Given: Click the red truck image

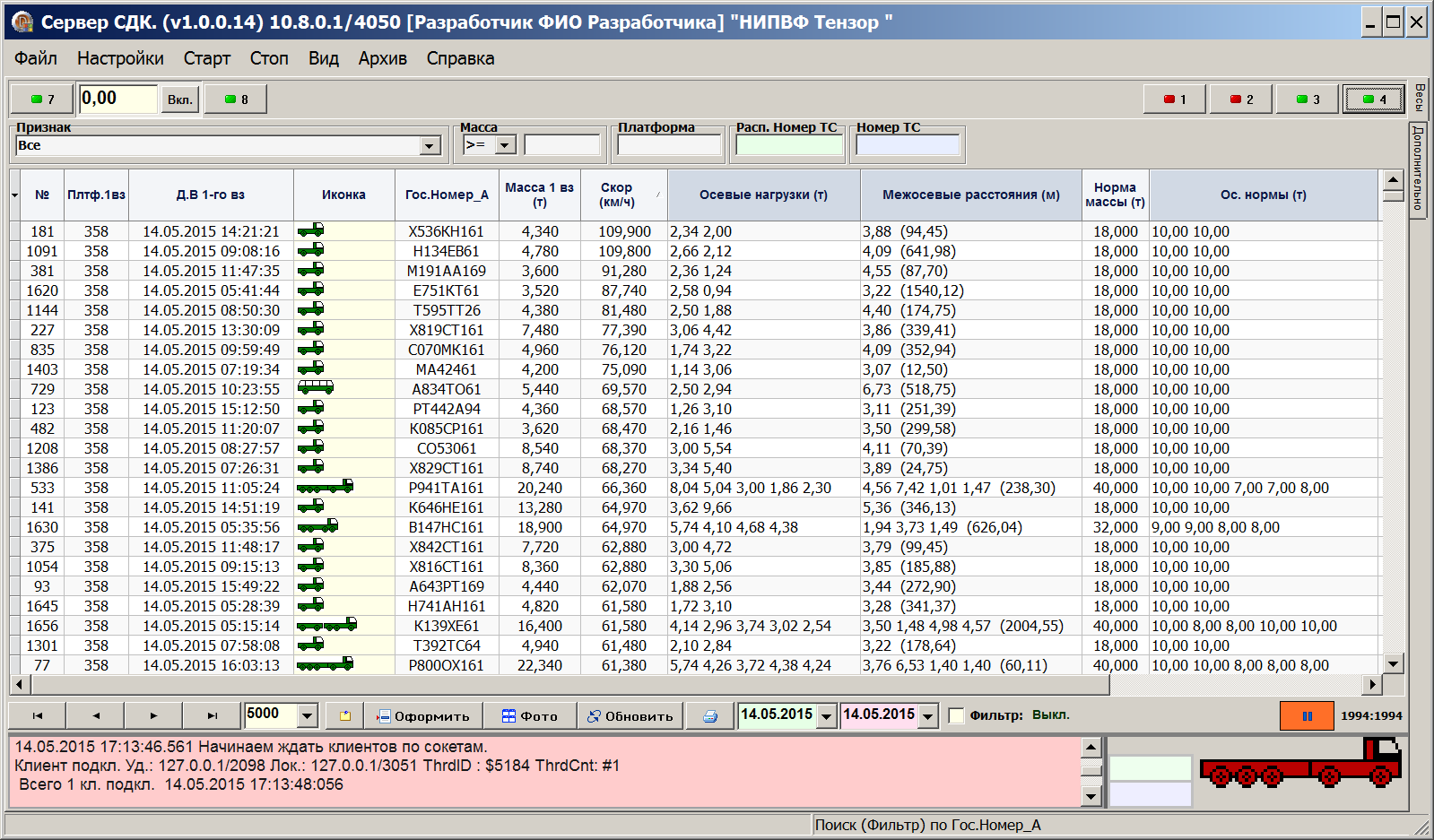Looking at the screenshot, I should 1301,765.
